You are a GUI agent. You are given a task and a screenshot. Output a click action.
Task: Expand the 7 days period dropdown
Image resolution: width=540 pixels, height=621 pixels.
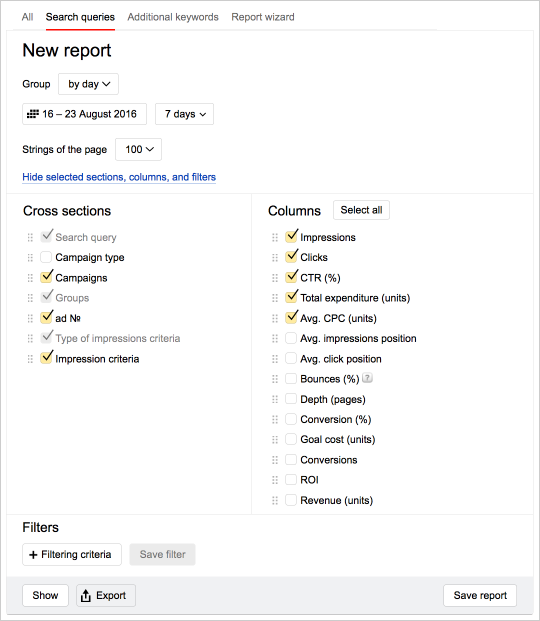184,114
